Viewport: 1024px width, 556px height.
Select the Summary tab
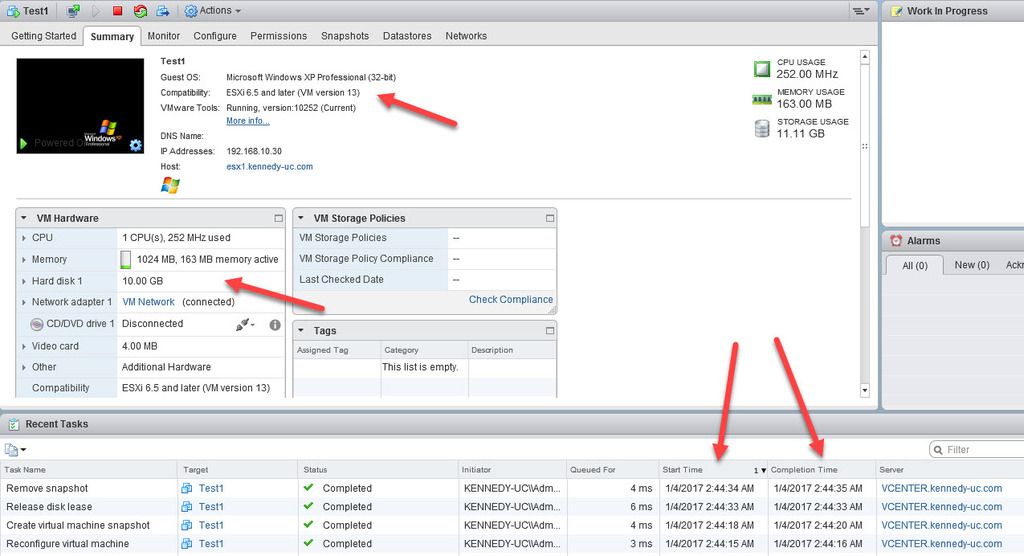(x=112, y=37)
